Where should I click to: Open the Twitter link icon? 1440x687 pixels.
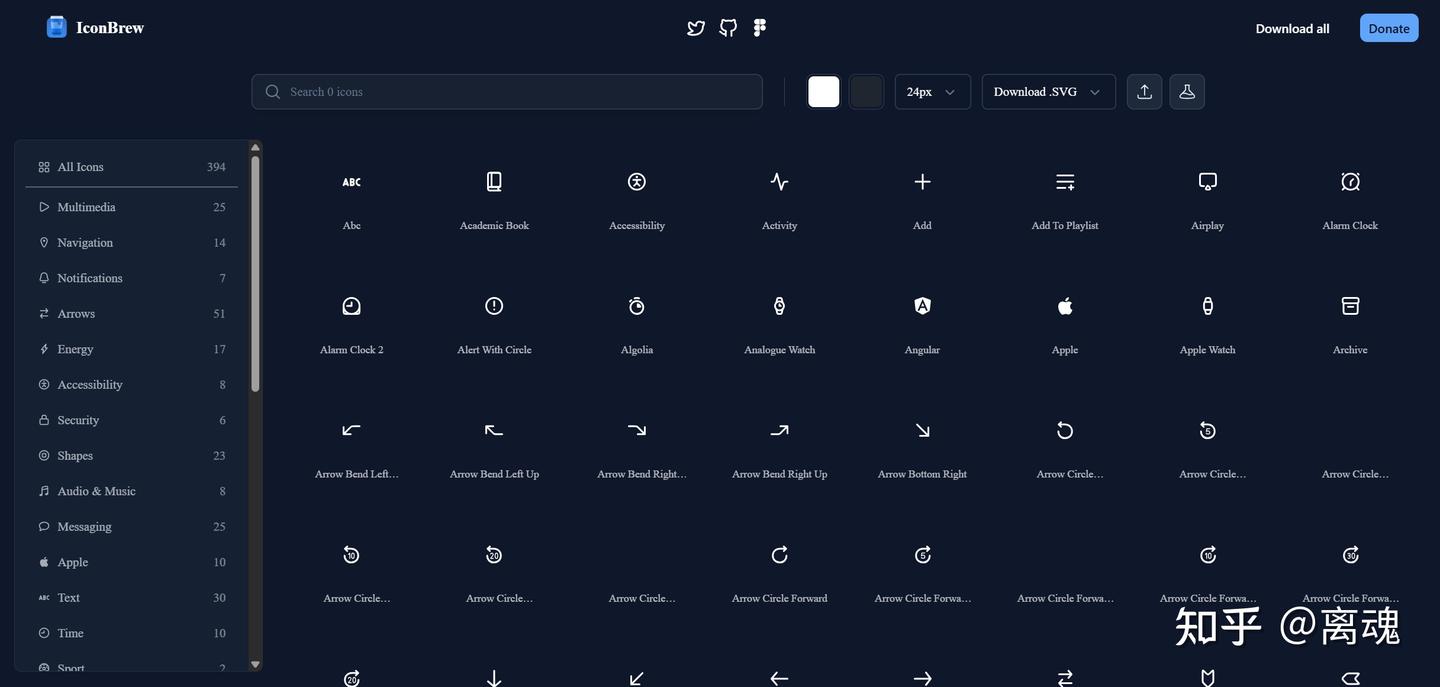pyautogui.click(x=696, y=28)
